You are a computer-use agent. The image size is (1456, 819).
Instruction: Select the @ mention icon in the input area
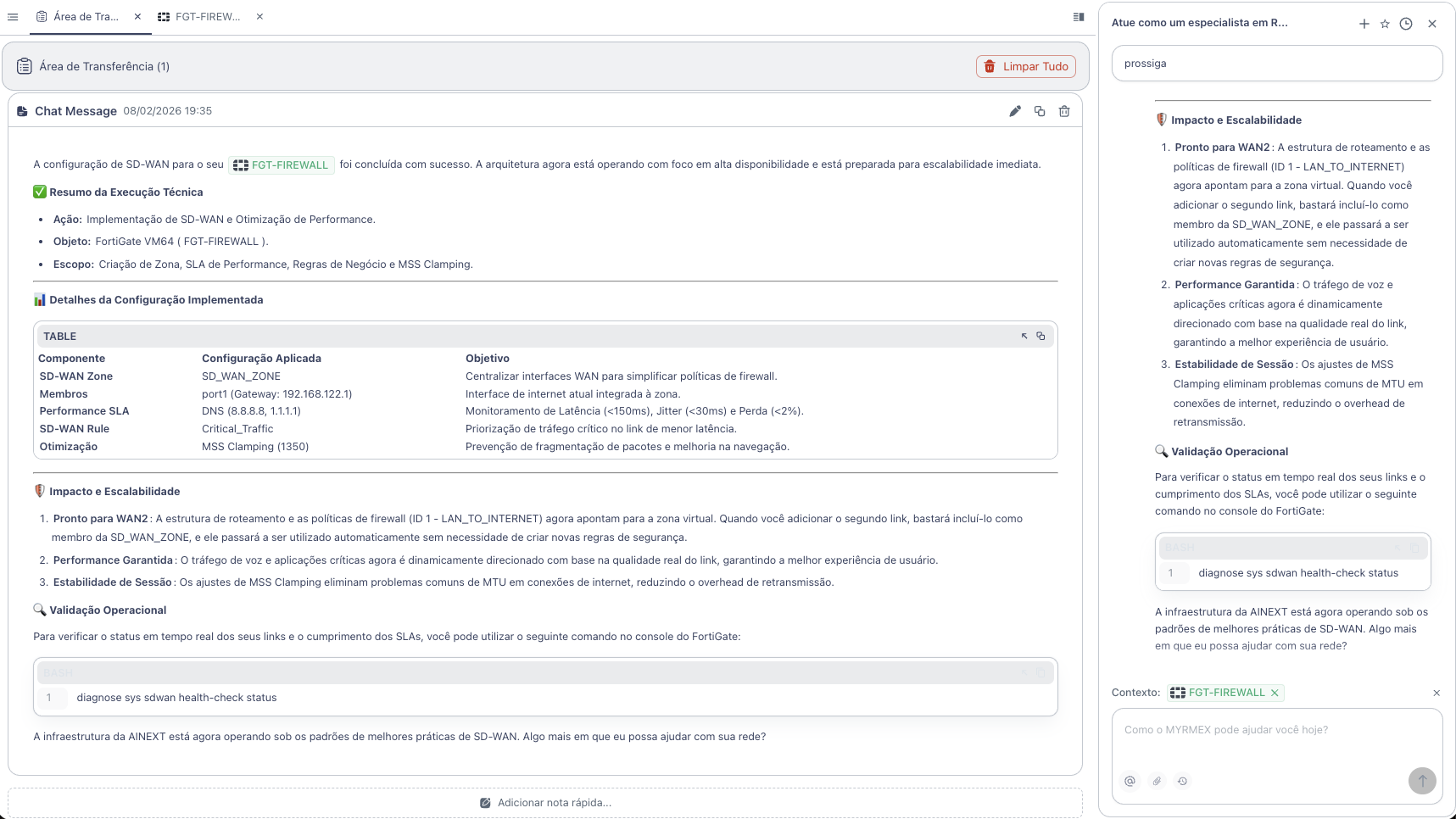tap(1130, 781)
